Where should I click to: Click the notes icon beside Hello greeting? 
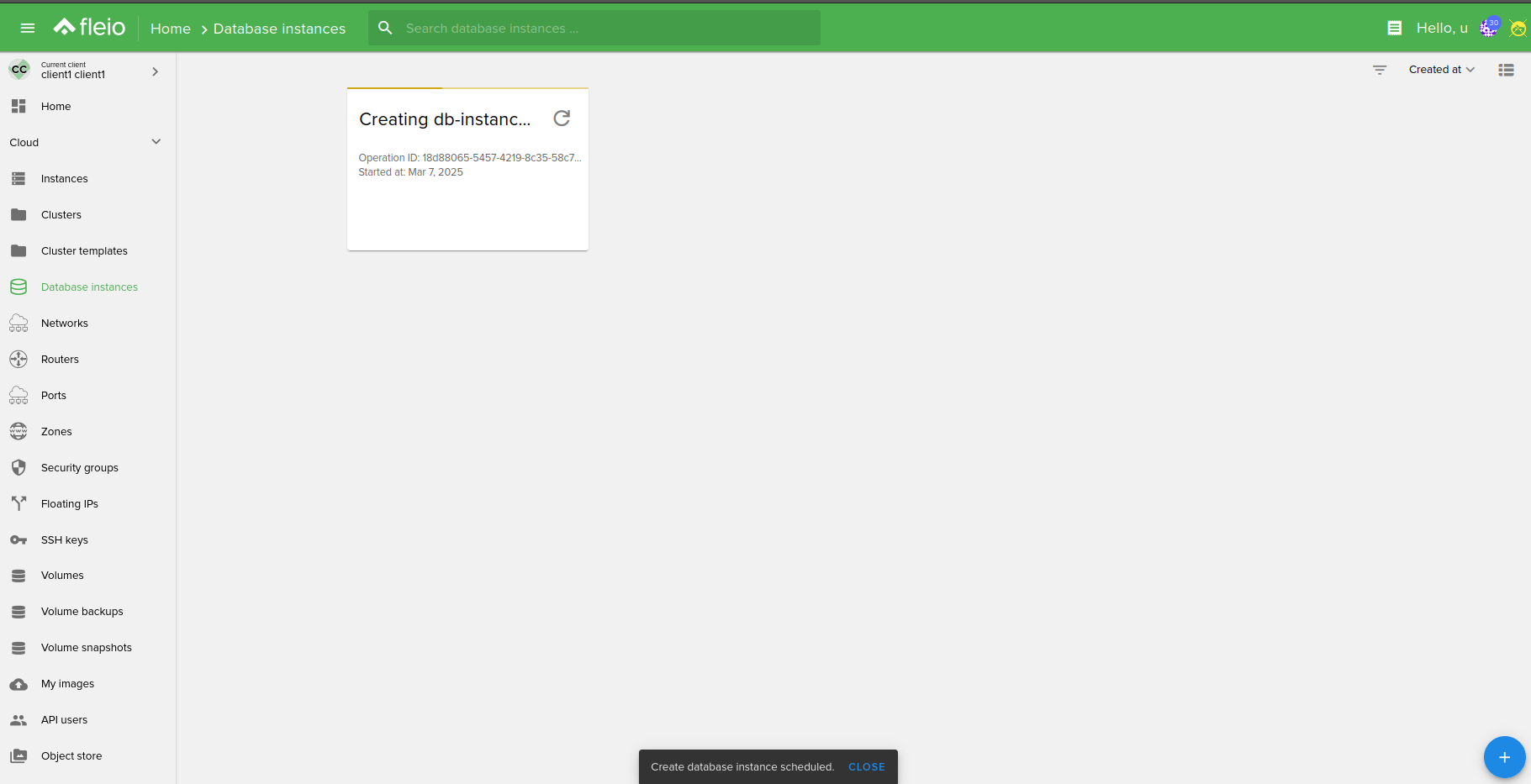1394,28
